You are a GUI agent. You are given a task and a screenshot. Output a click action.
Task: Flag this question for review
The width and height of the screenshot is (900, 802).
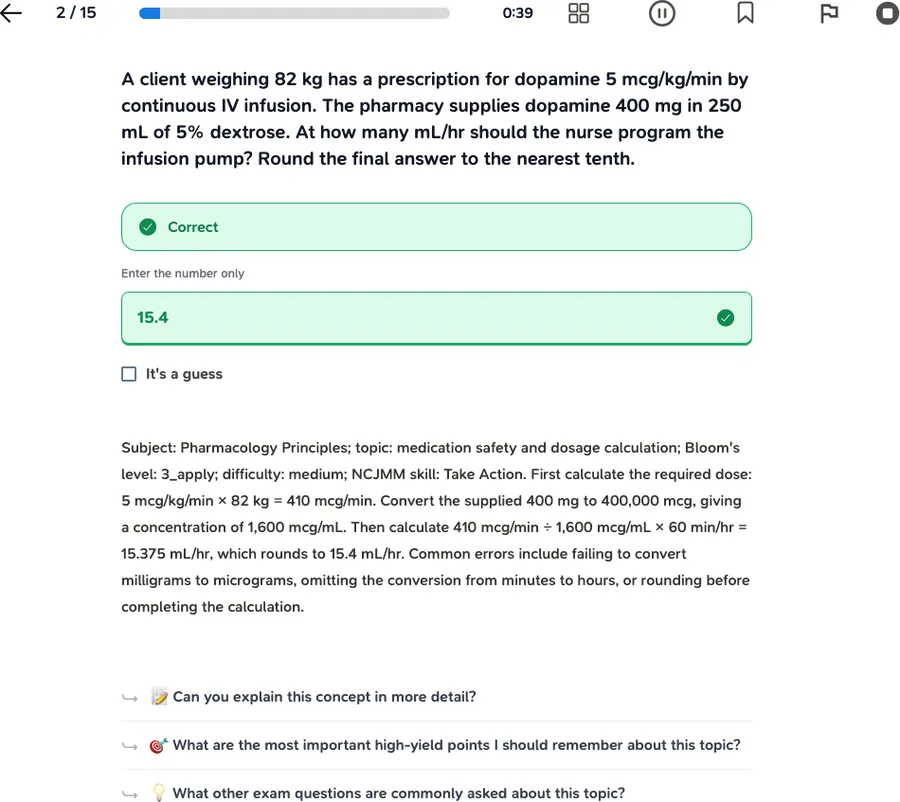tap(829, 13)
